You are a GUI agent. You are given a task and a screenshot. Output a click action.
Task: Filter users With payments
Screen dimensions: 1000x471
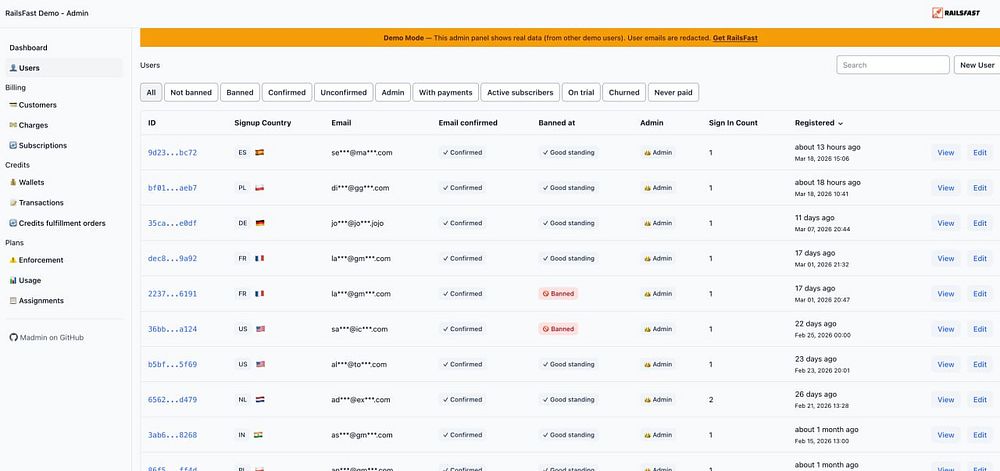tap(446, 92)
